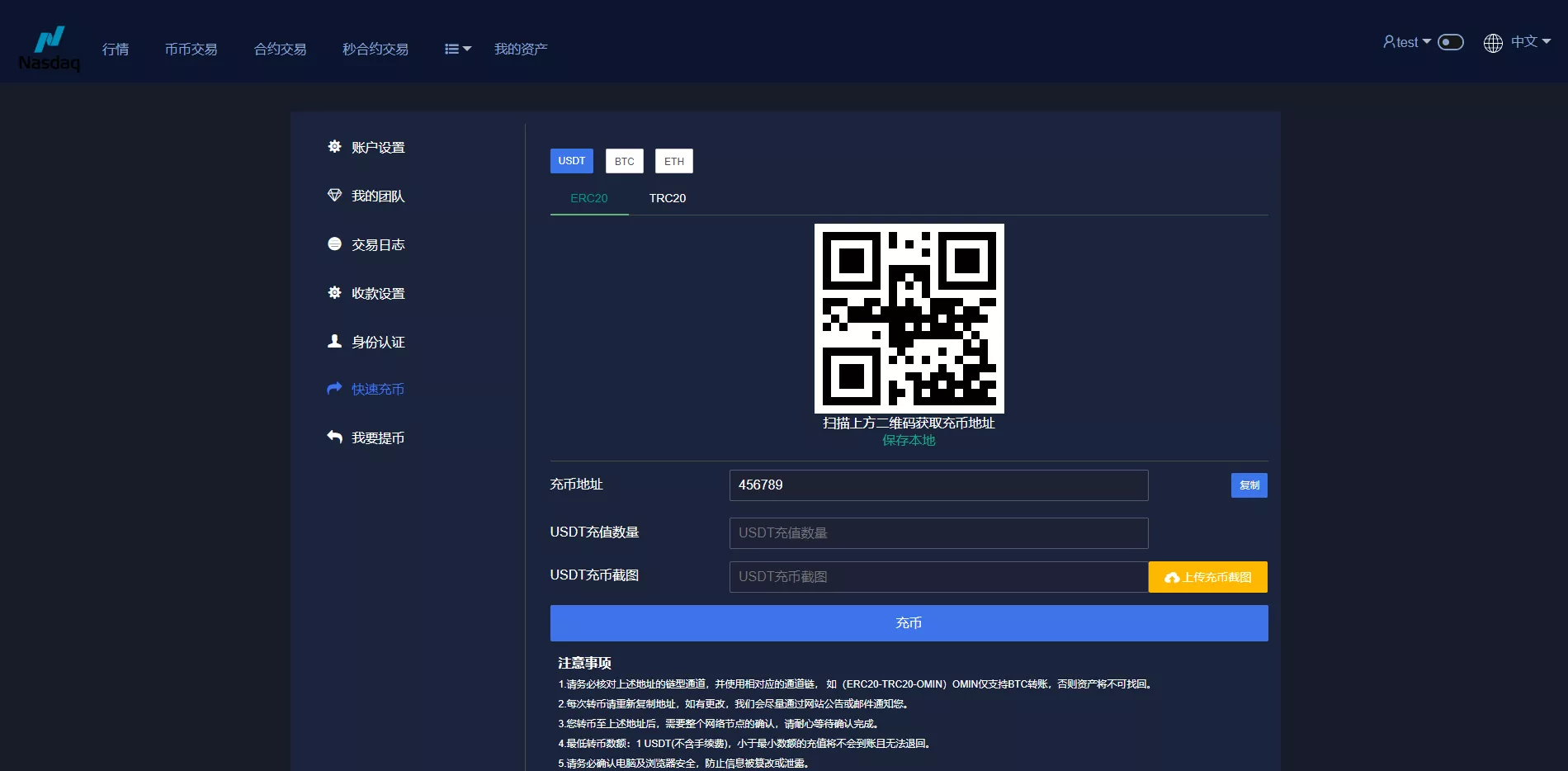The width and height of the screenshot is (1568, 771).
Task: Open 收款设置 using its gear icon
Action: click(x=333, y=292)
